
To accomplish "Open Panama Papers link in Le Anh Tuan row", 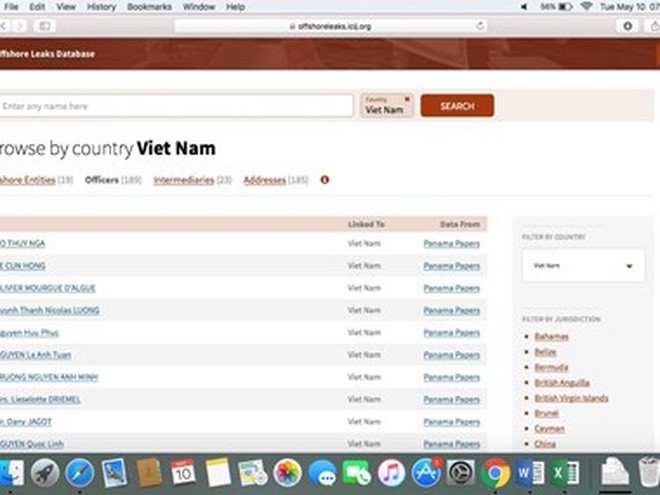I will pos(451,355).
